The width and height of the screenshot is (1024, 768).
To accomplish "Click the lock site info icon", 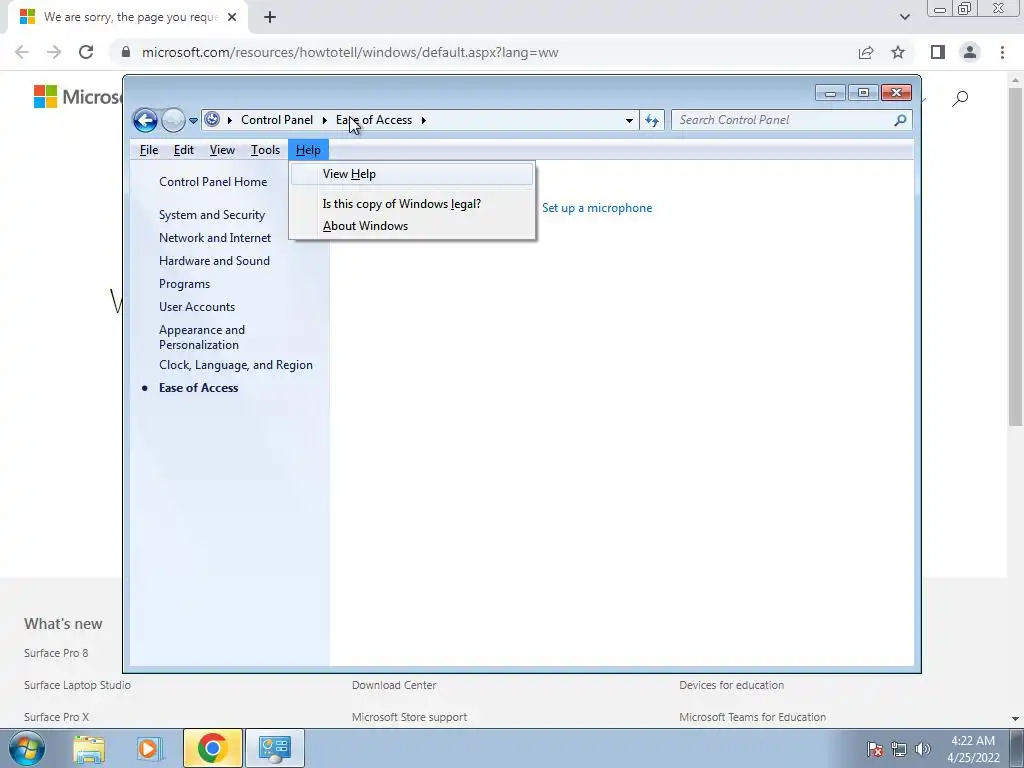I will 126,52.
